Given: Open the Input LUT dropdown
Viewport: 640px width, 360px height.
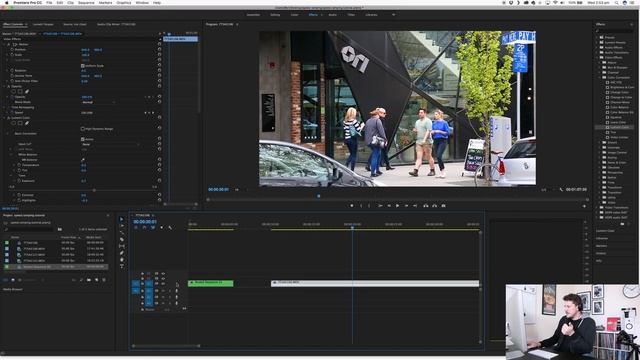Looking at the screenshot, I should point(111,144).
